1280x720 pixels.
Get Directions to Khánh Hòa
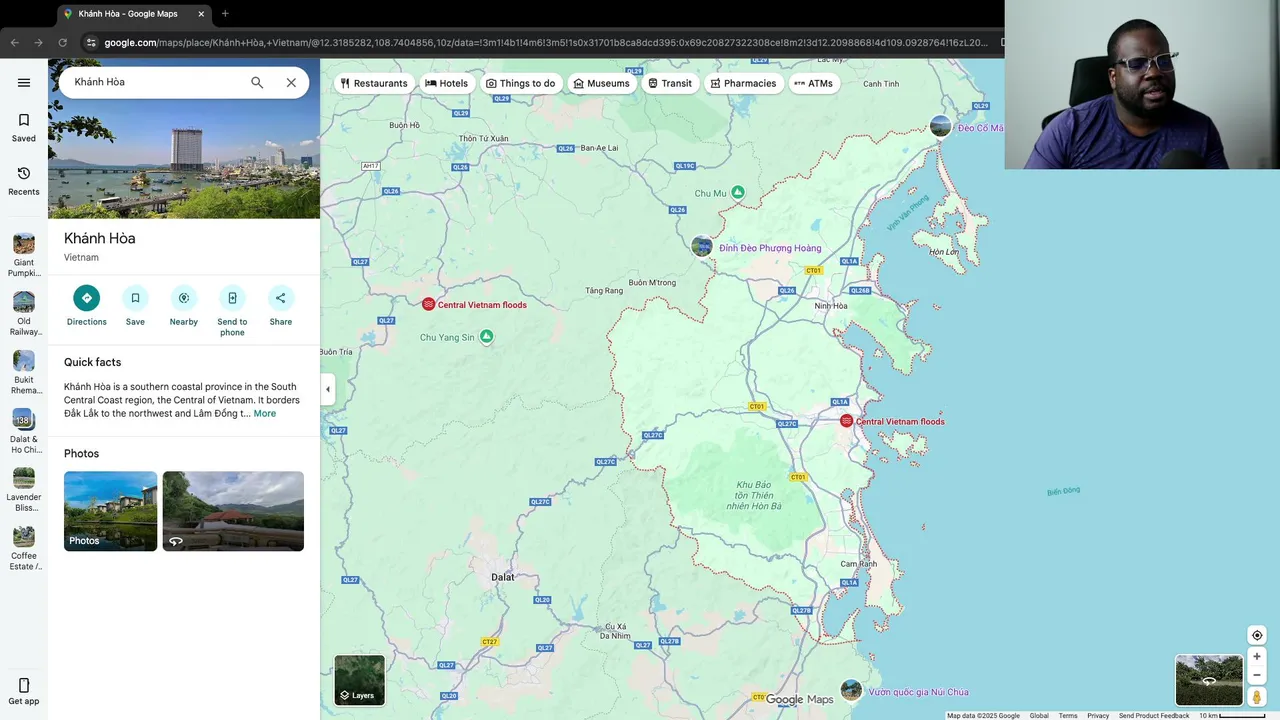(86, 305)
